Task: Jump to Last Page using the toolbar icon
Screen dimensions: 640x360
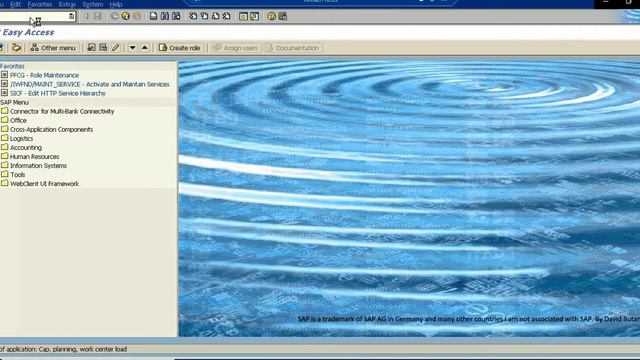Action: (x=227, y=16)
